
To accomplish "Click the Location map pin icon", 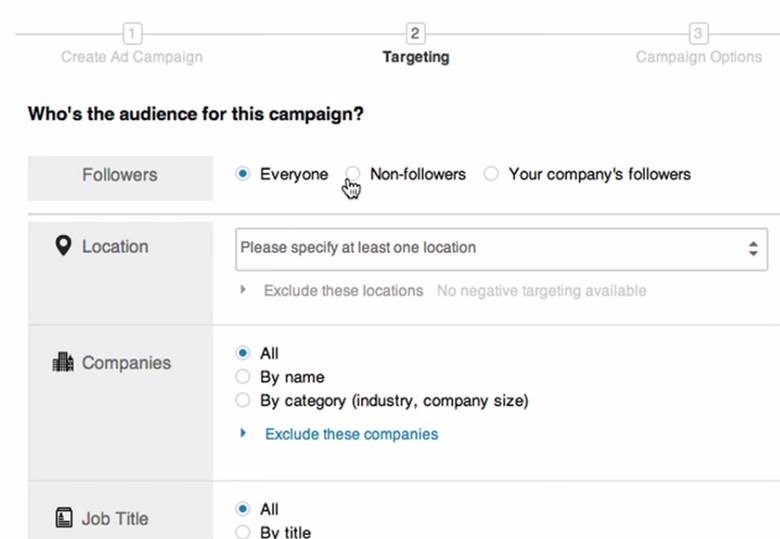I will (x=63, y=246).
